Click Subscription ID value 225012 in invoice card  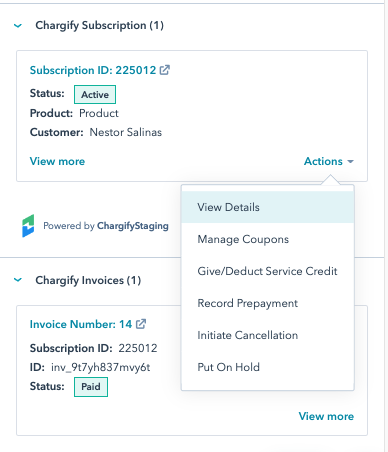tap(138, 348)
